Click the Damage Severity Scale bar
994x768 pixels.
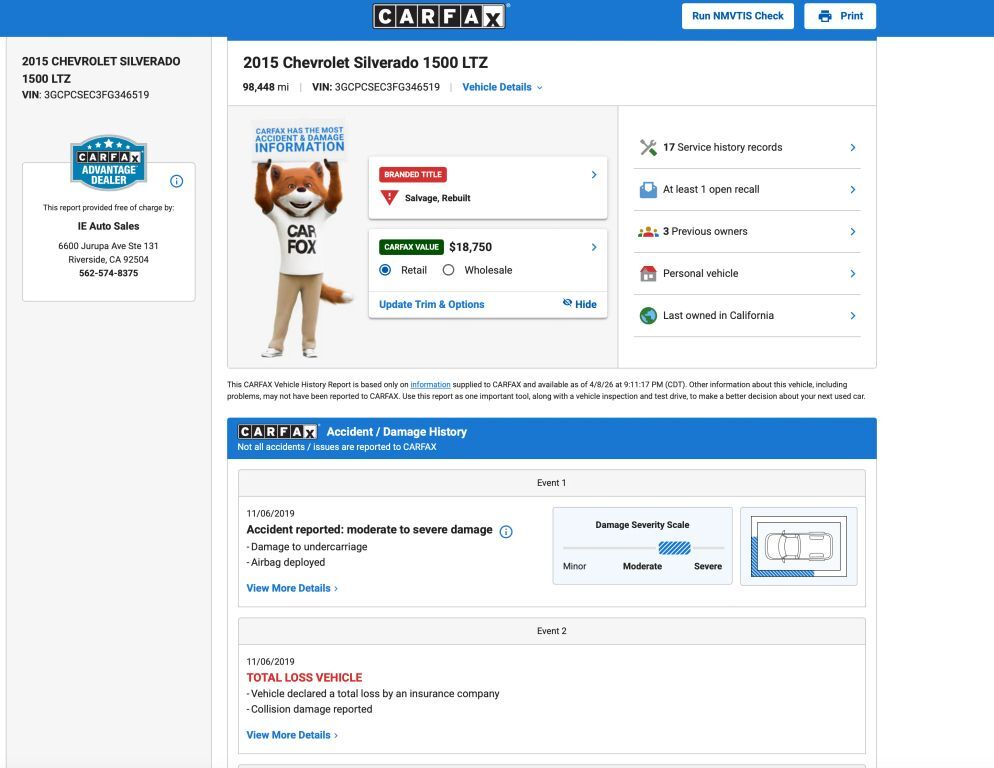click(643, 548)
